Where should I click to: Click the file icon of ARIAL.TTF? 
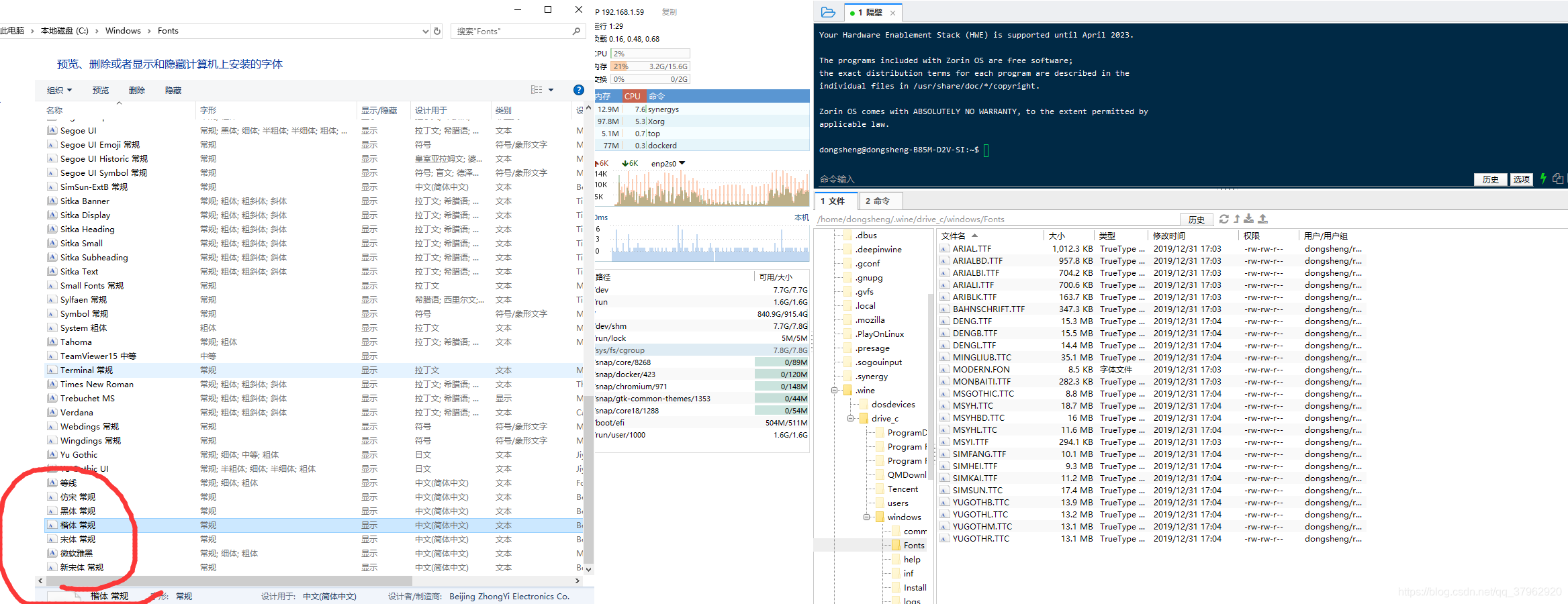click(944, 248)
